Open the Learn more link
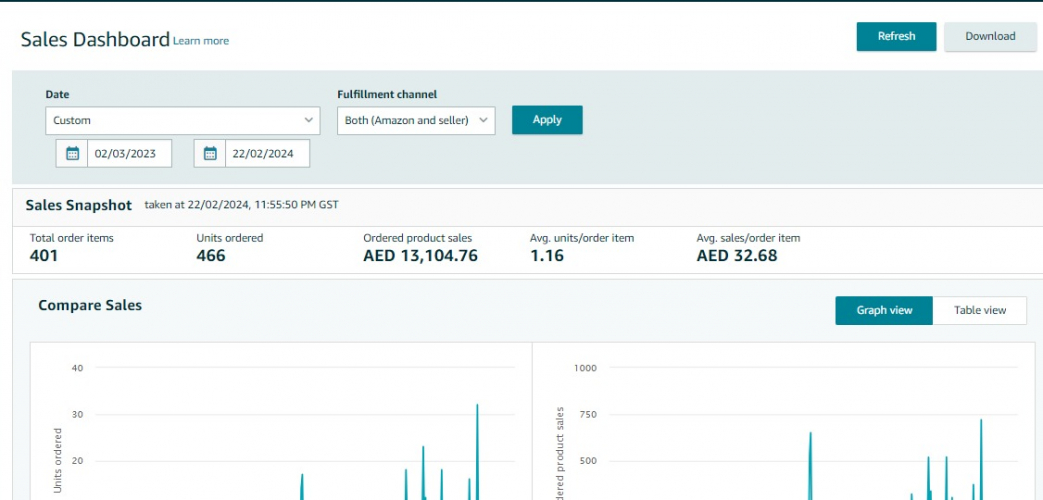Screen dimensions: 1043x500 click(201, 41)
